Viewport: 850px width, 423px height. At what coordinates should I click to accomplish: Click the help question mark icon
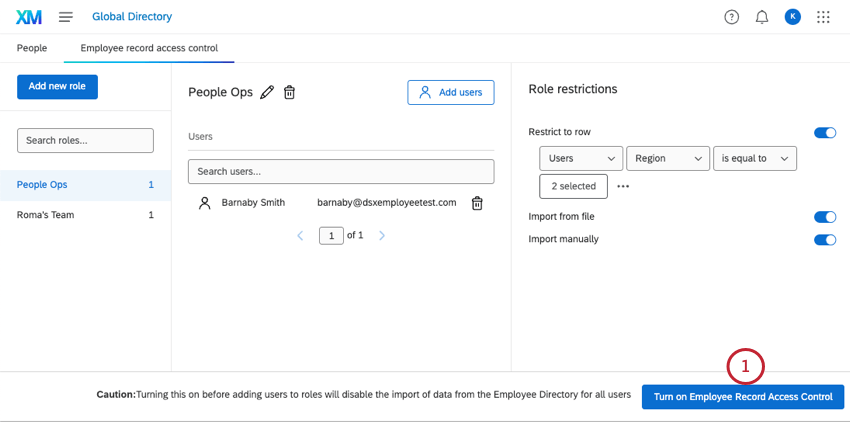coord(731,17)
